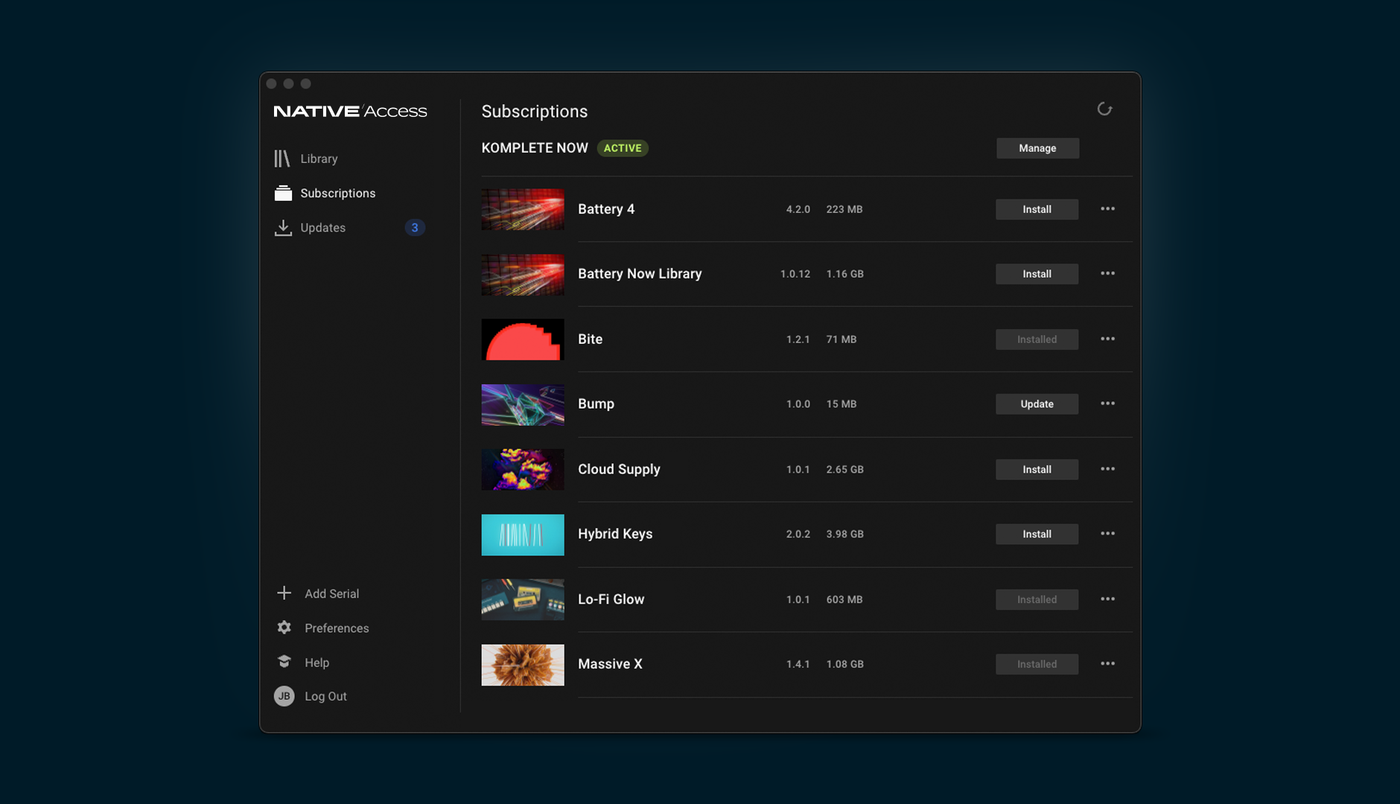
Task: Choose Add Serial in the sidebar
Action: pyautogui.click(x=332, y=593)
